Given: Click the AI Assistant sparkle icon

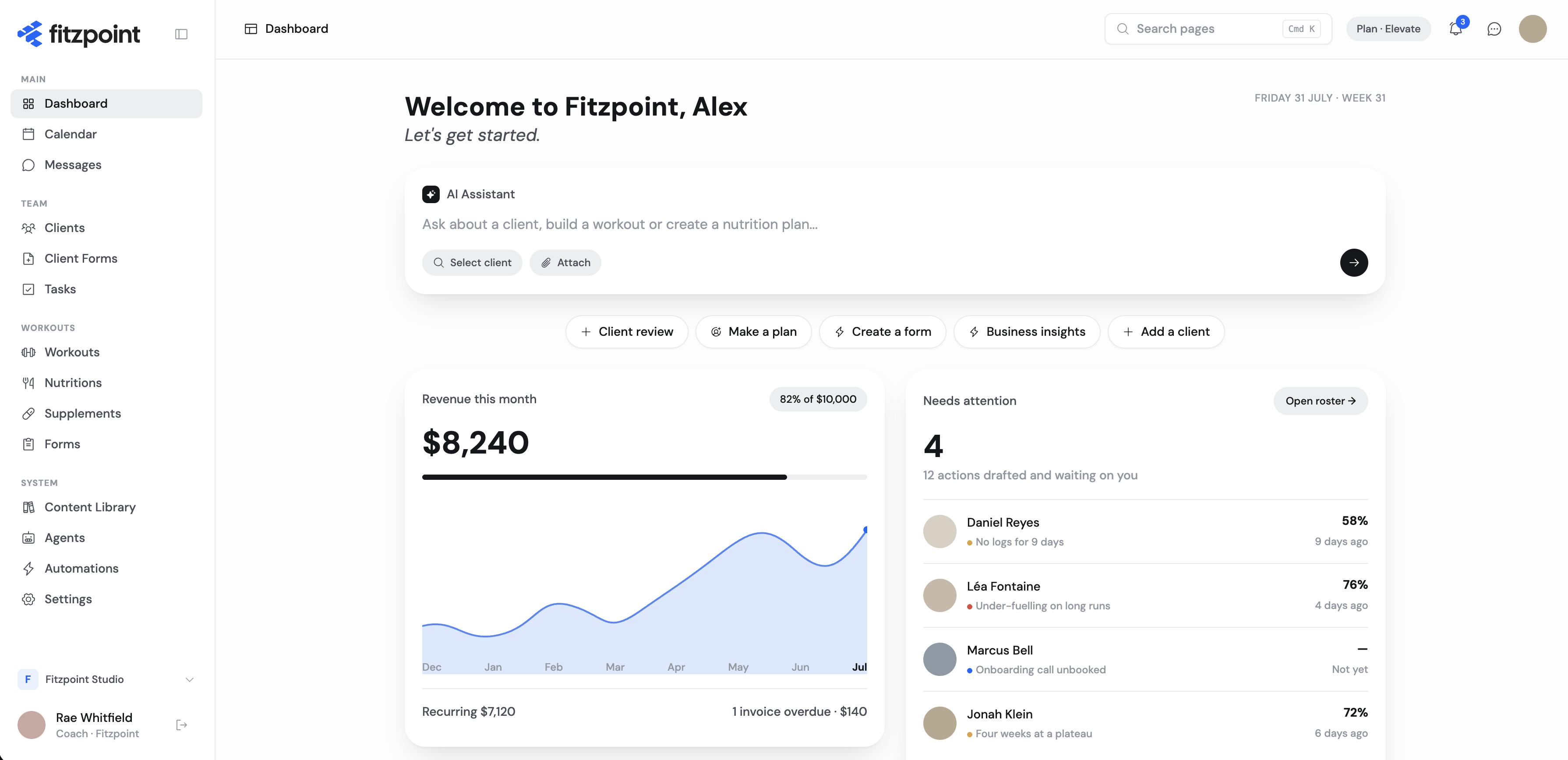Looking at the screenshot, I should [431, 194].
